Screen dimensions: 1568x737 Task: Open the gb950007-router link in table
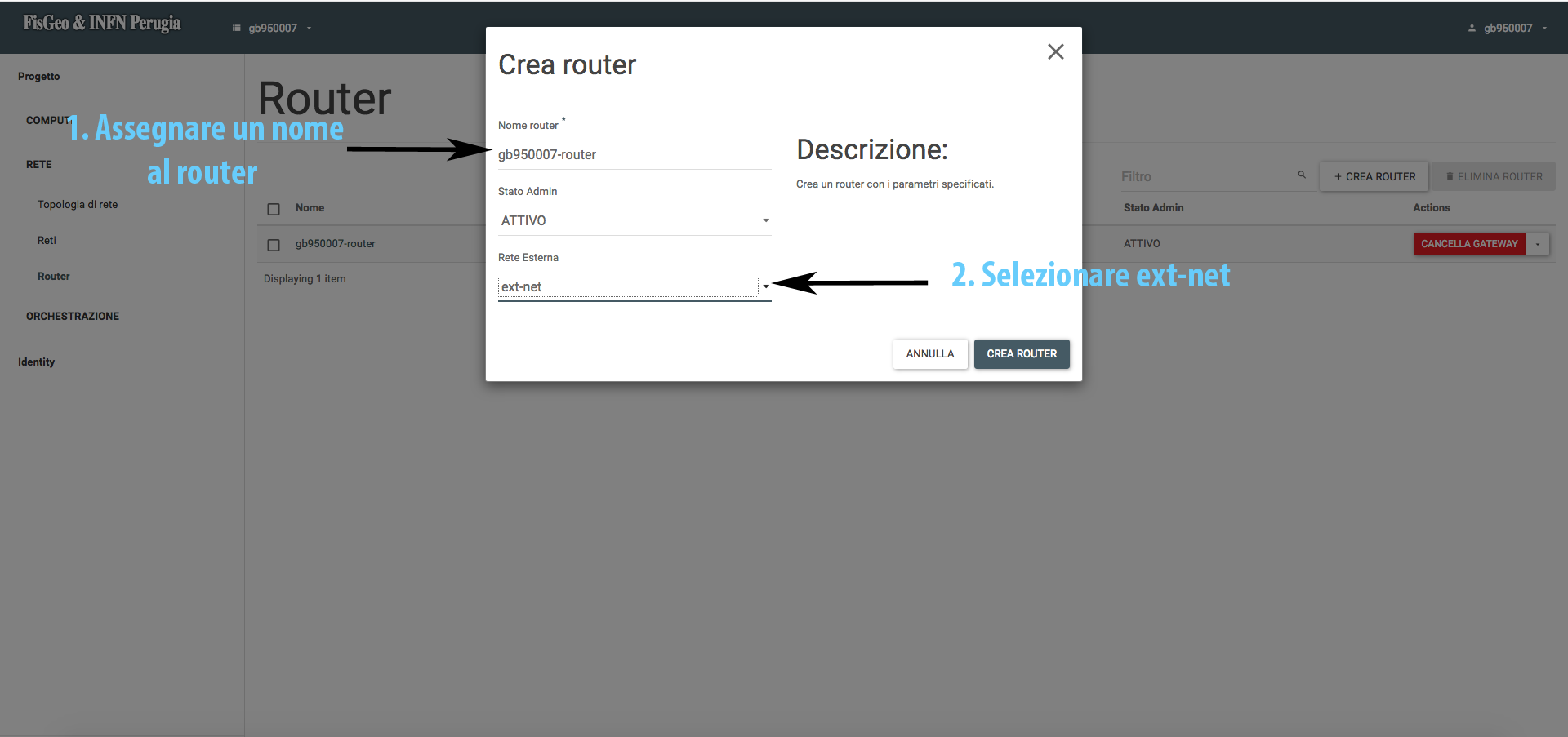point(336,244)
